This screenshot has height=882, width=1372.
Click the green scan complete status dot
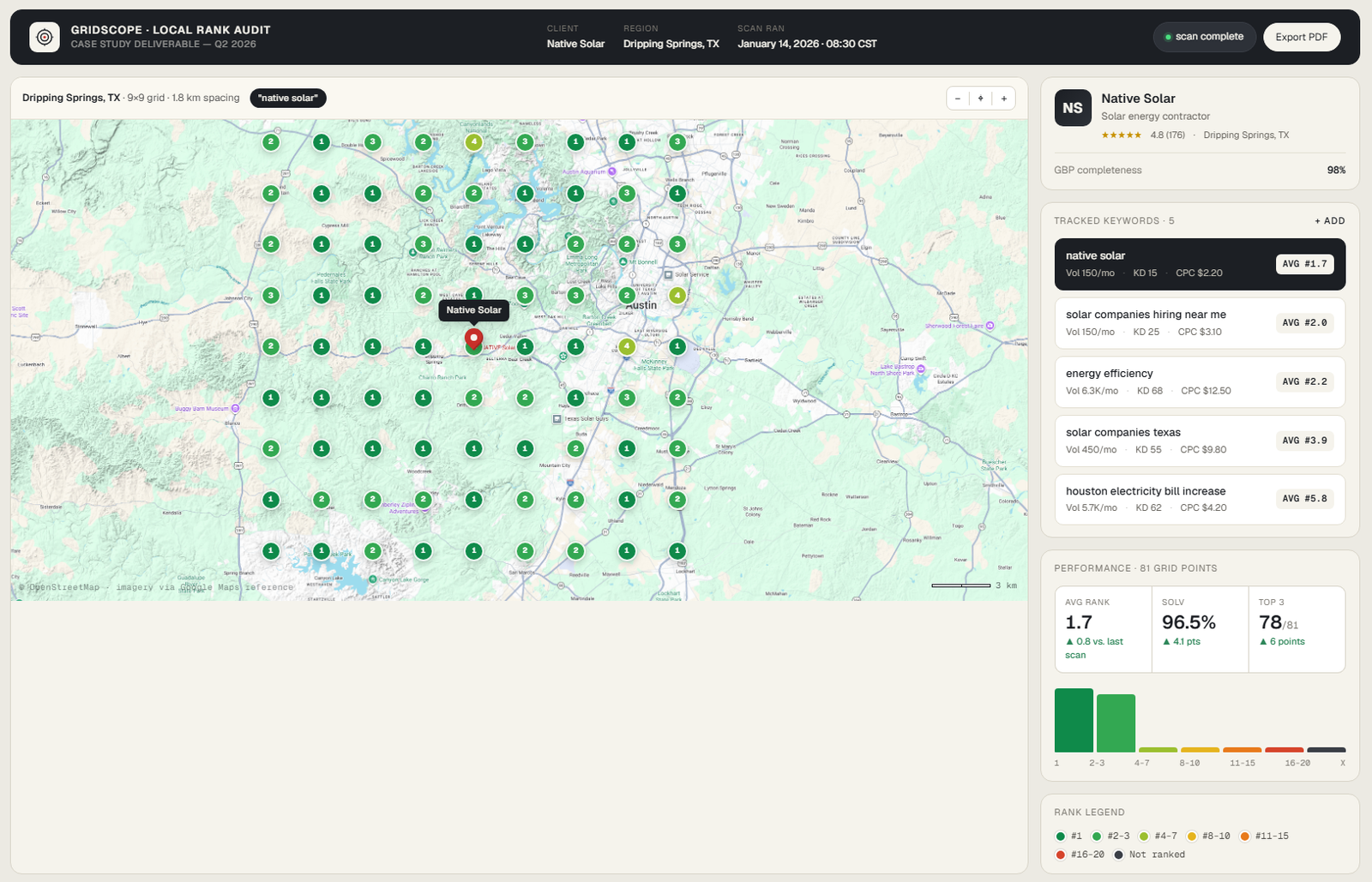click(1168, 37)
